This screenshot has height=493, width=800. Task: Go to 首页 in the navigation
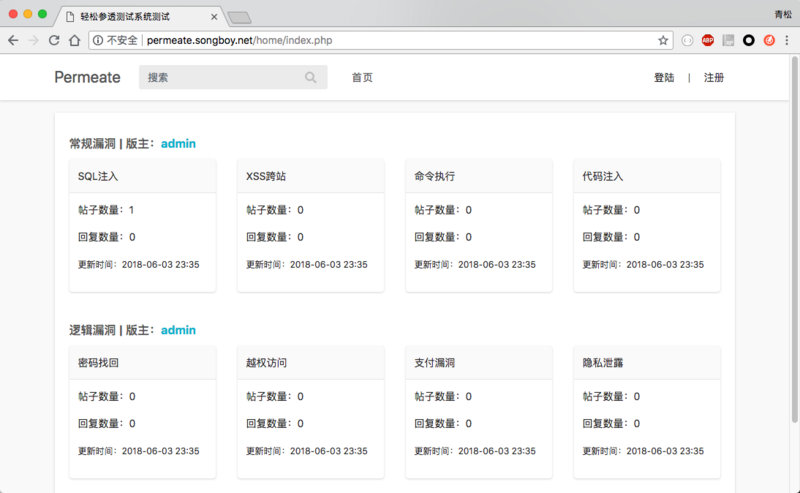[x=362, y=78]
